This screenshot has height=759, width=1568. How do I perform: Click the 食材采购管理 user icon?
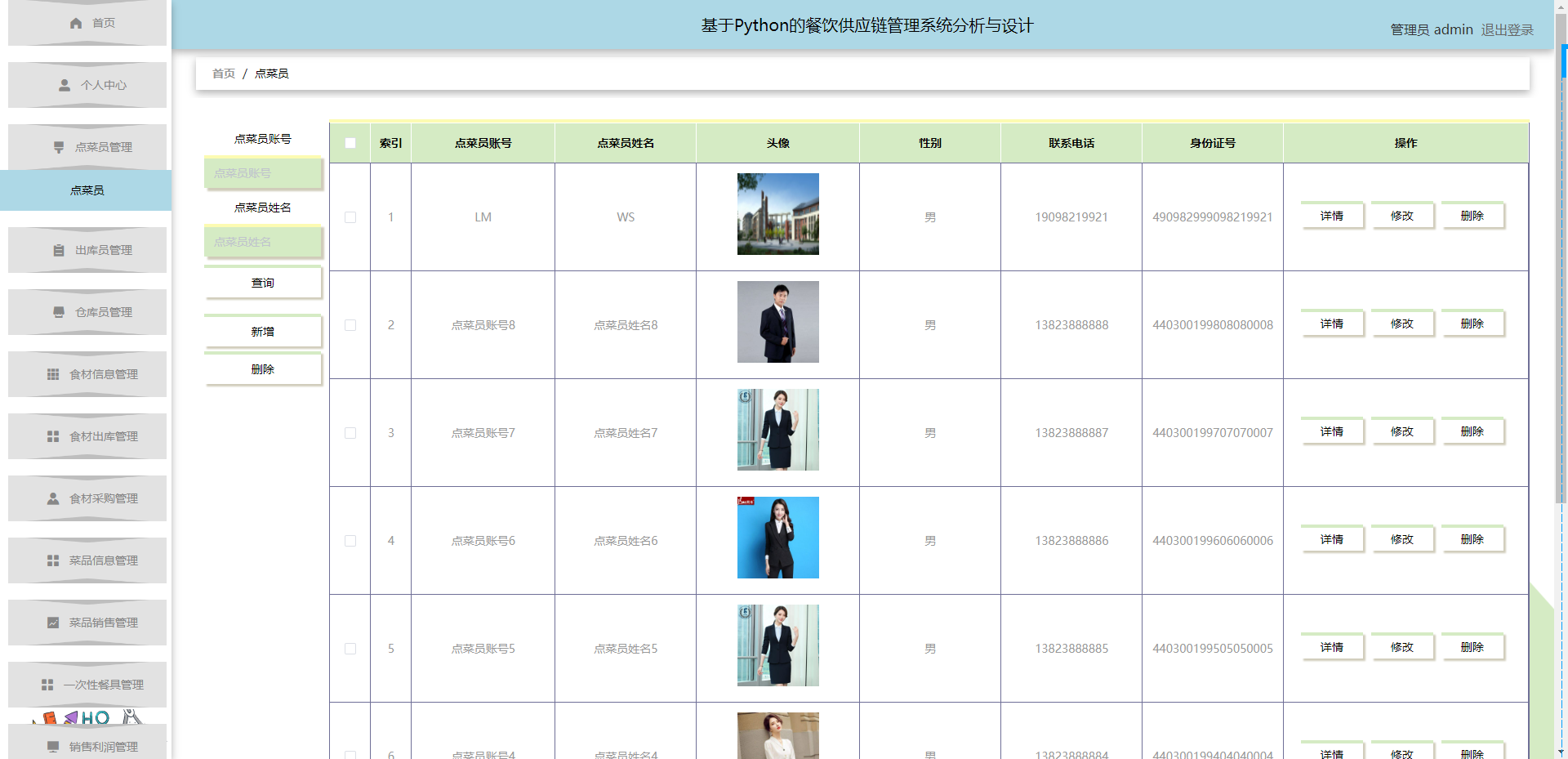point(52,498)
